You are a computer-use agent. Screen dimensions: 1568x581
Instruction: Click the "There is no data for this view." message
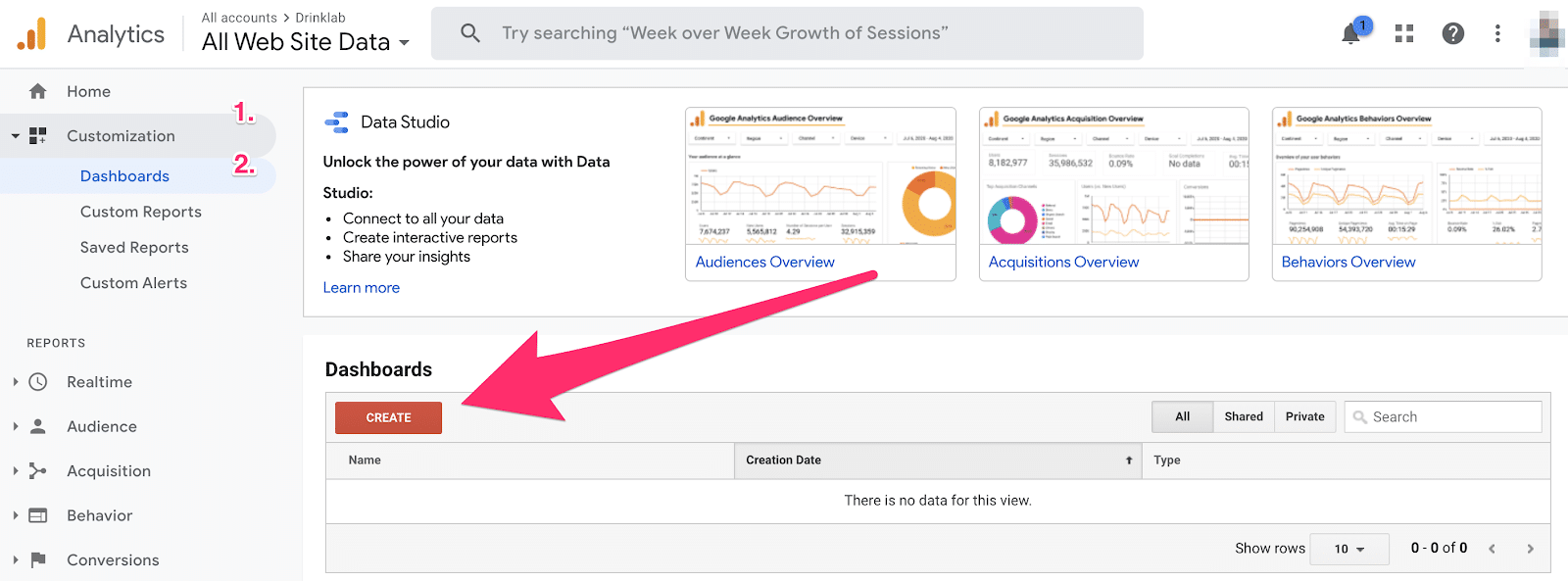pyautogui.click(x=938, y=501)
